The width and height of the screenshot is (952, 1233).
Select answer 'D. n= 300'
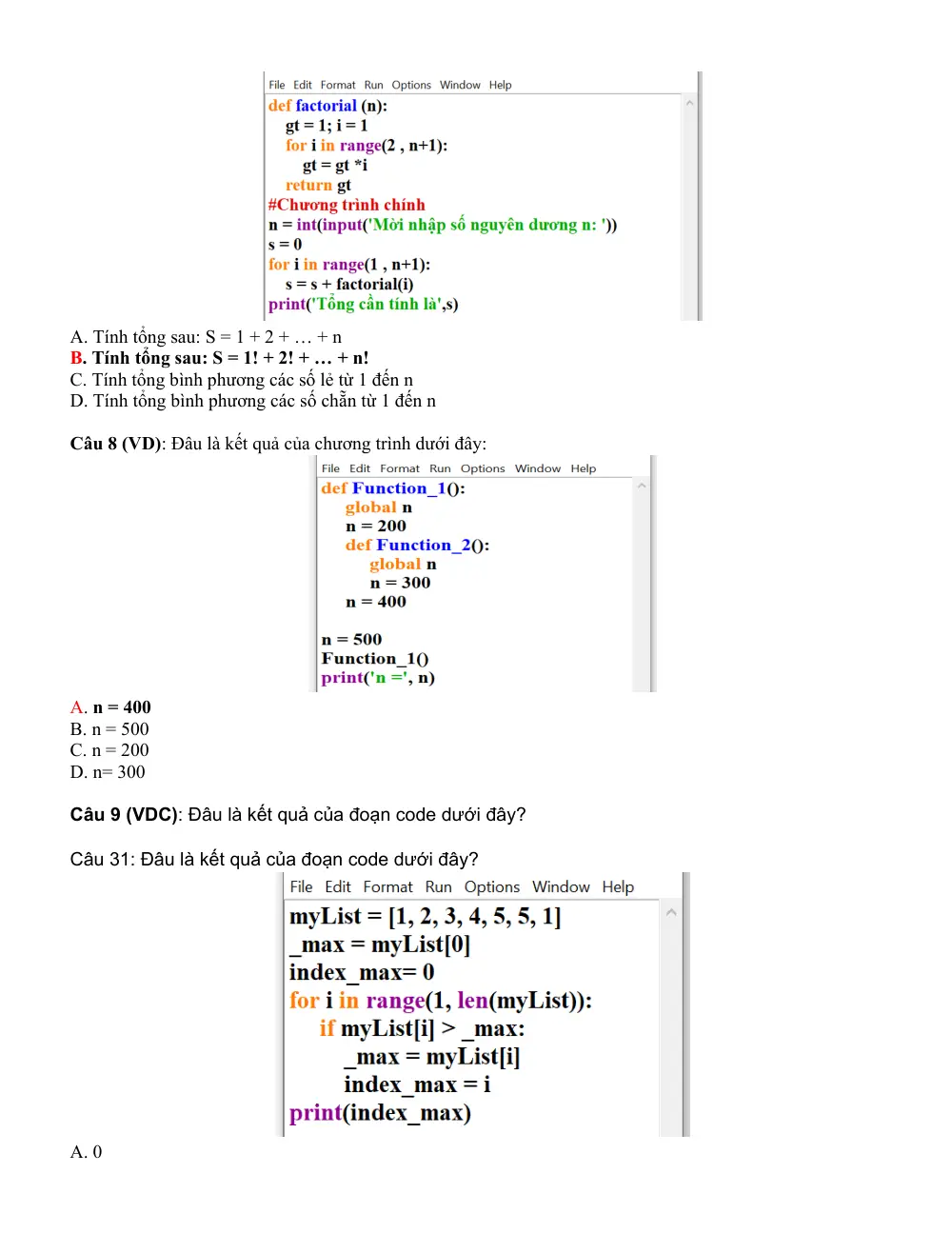[108, 772]
